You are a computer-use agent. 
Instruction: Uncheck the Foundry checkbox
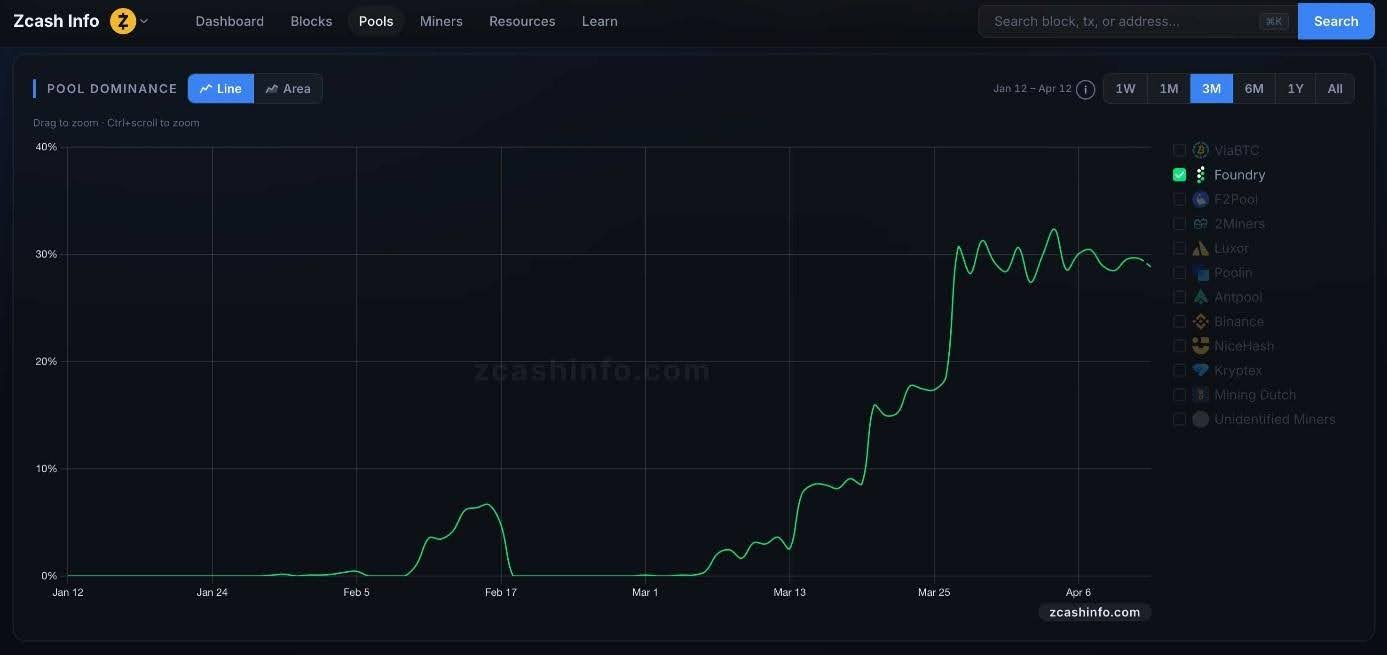pyautogui.click(x=1179, y=174)
